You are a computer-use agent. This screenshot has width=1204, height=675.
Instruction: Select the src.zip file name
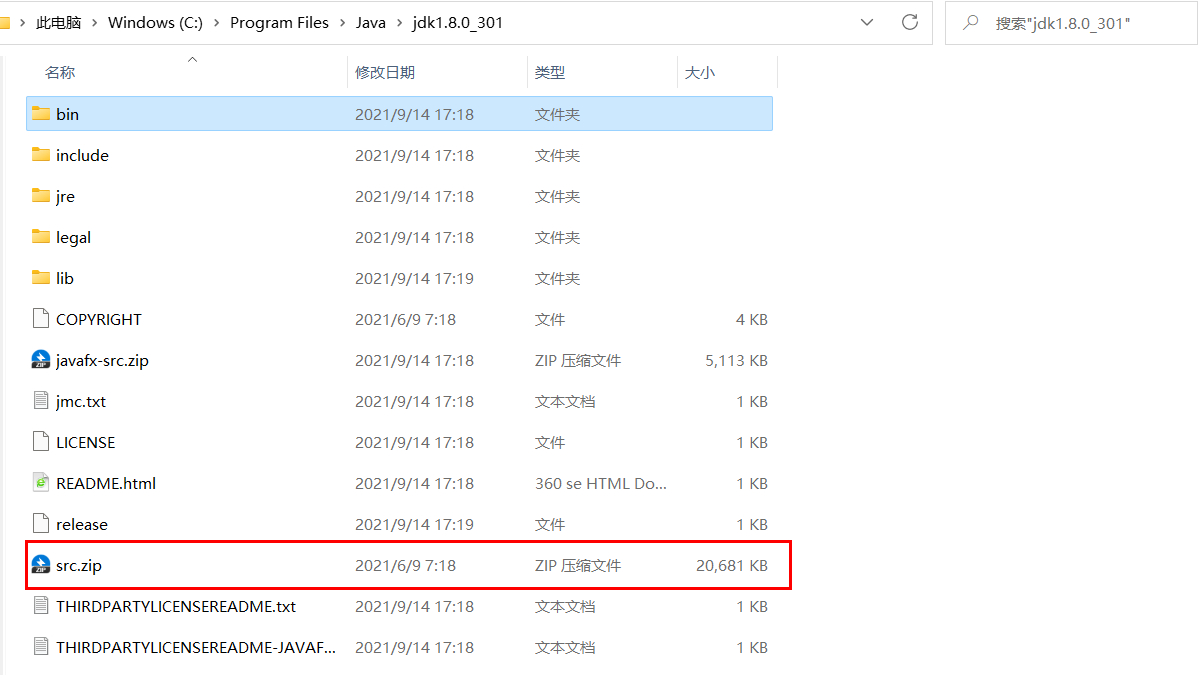tap(79, 565)
